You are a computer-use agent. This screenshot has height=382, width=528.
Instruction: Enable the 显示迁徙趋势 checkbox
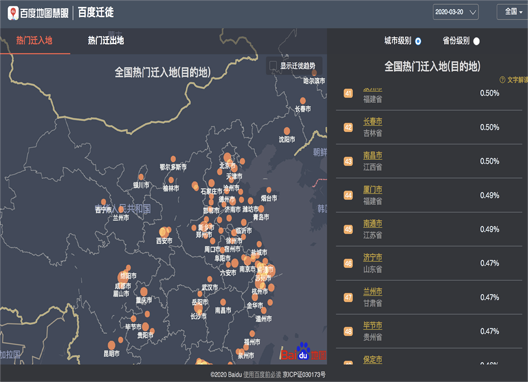click(273, 65)
